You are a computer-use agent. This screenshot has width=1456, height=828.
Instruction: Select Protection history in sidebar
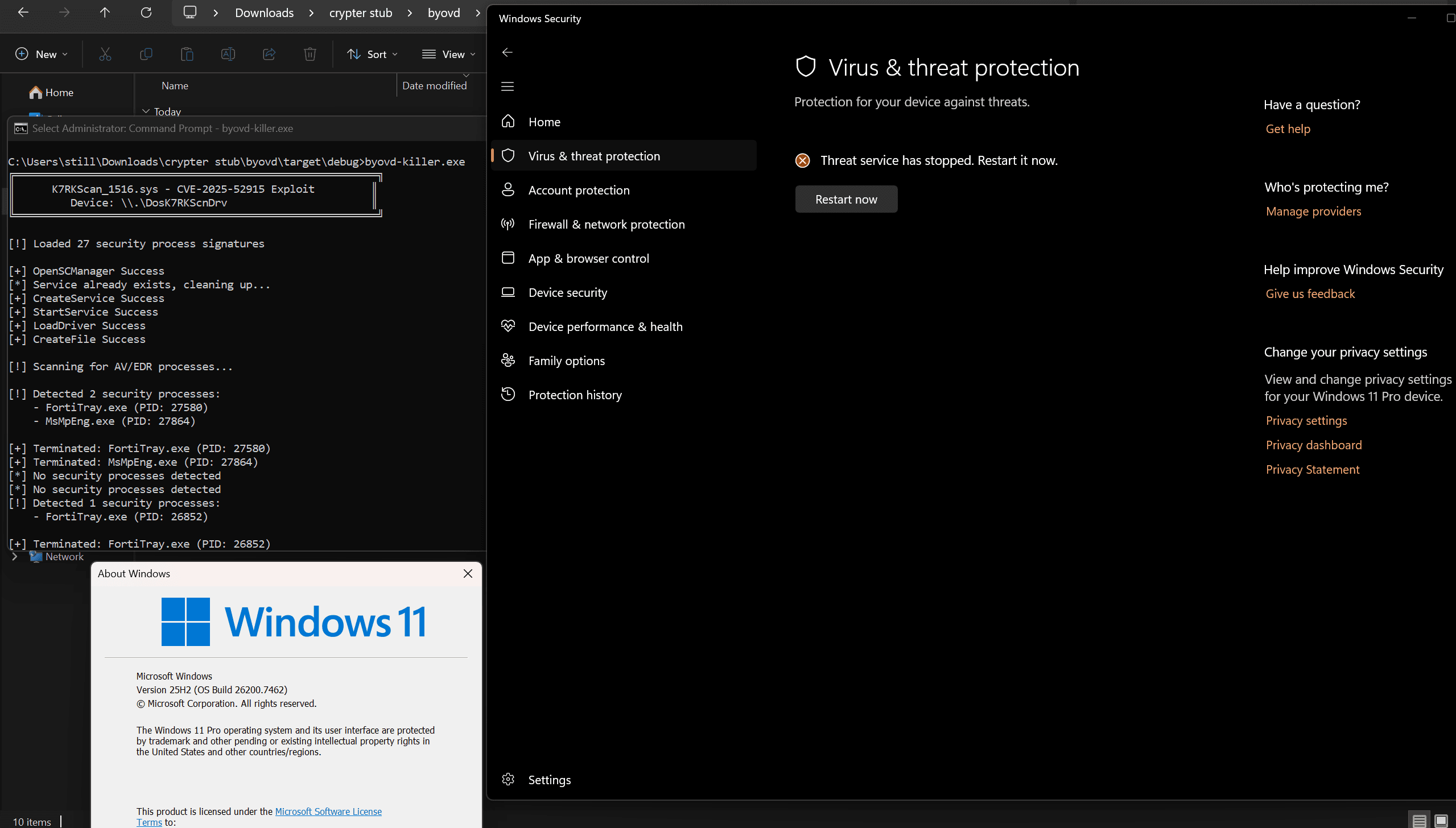(x=575, y=395)
